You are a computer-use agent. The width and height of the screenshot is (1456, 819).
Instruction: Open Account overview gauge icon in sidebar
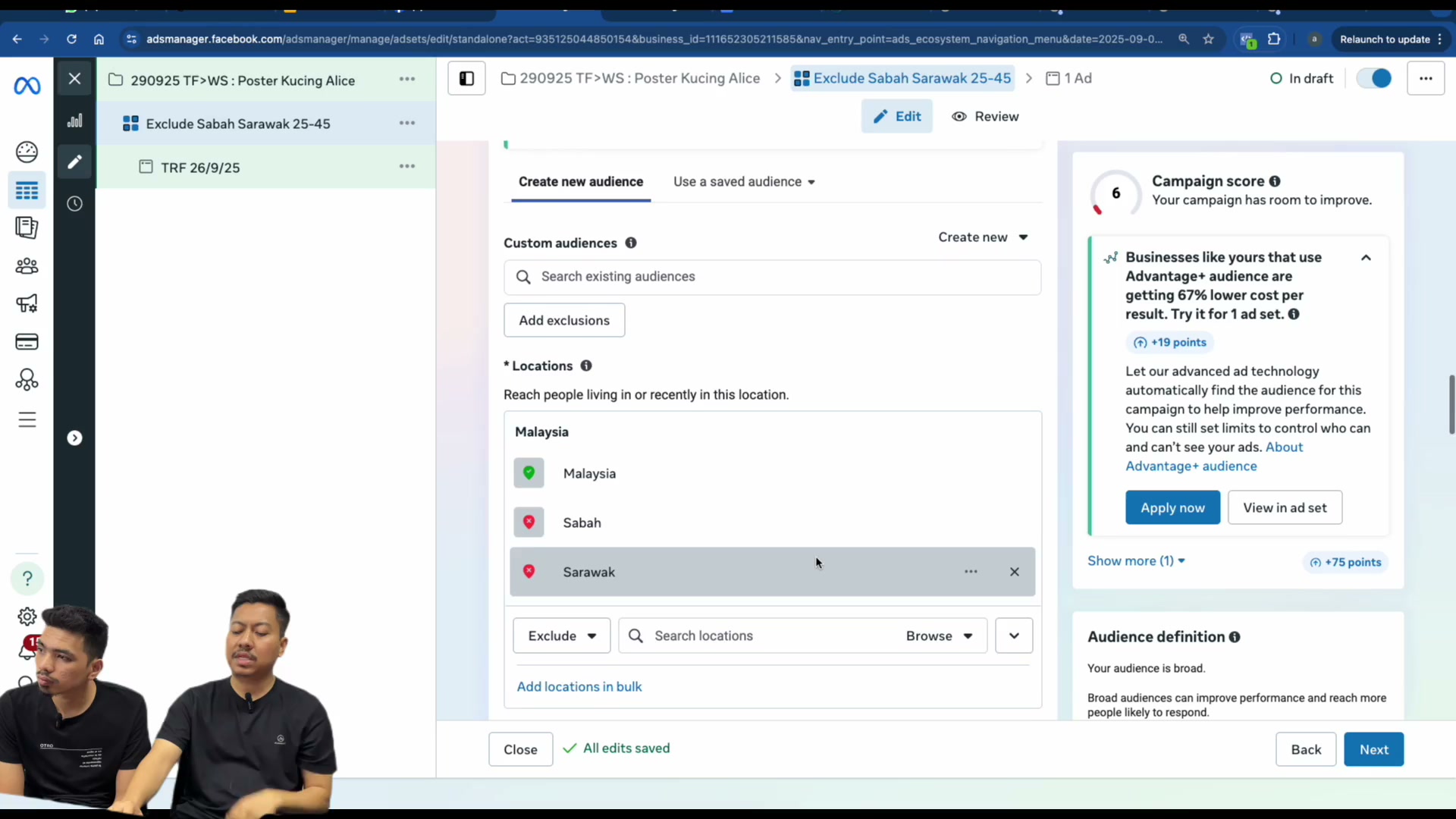coord(27,152)
